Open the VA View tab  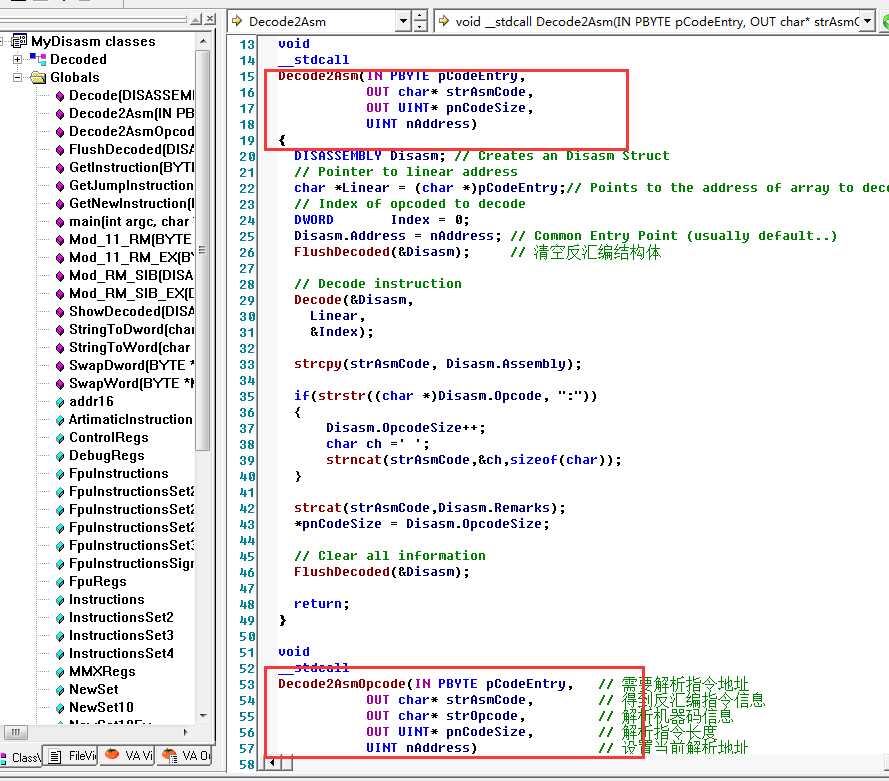[129, 756]
